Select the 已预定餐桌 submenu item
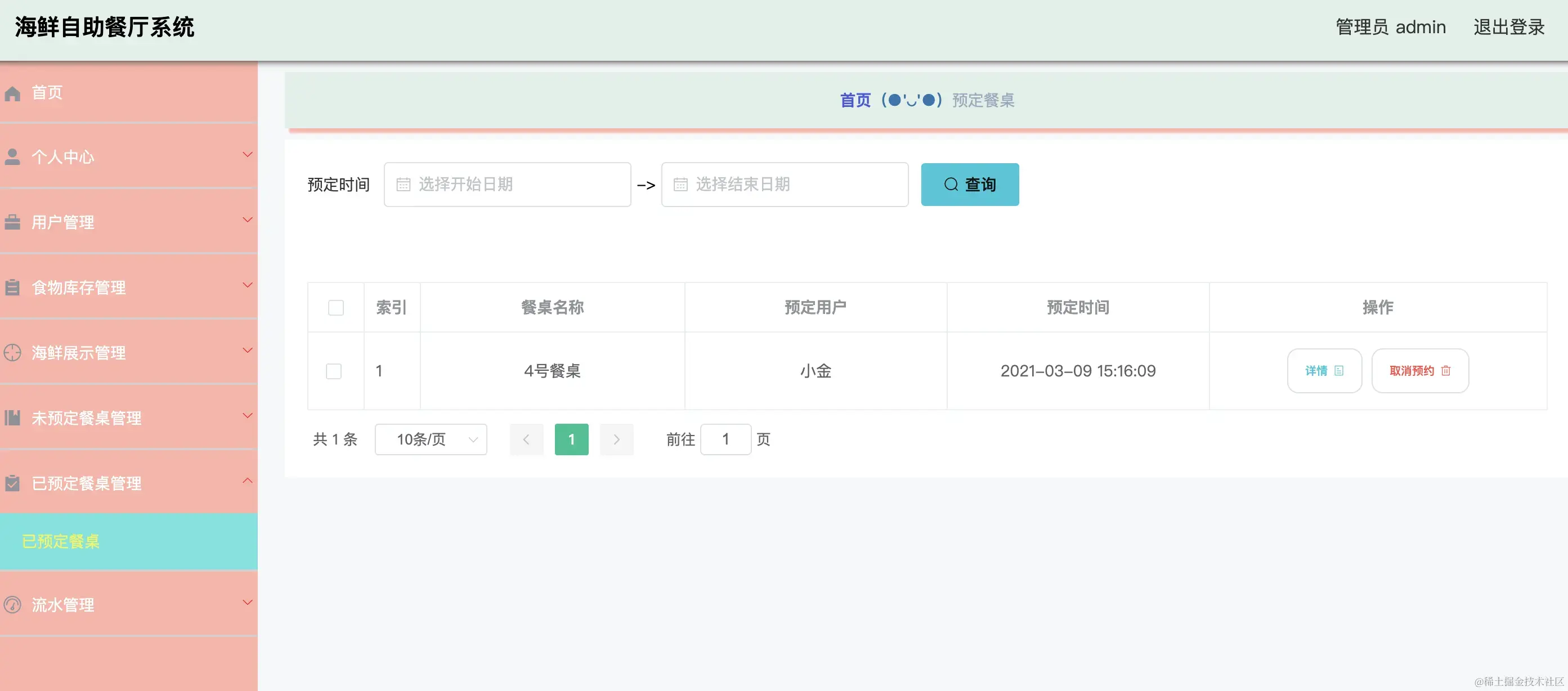 [x=61, y=541]
